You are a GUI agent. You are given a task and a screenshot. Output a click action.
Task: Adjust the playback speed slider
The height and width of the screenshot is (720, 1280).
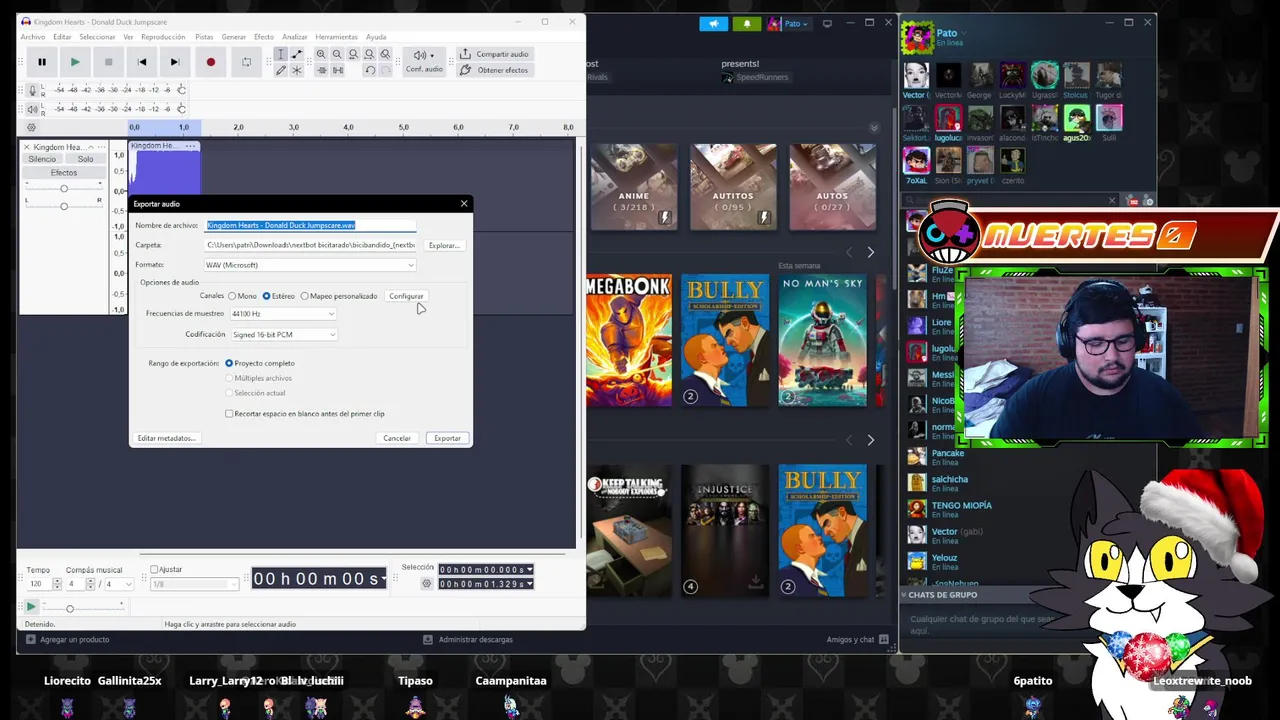(x=84, y=608)
